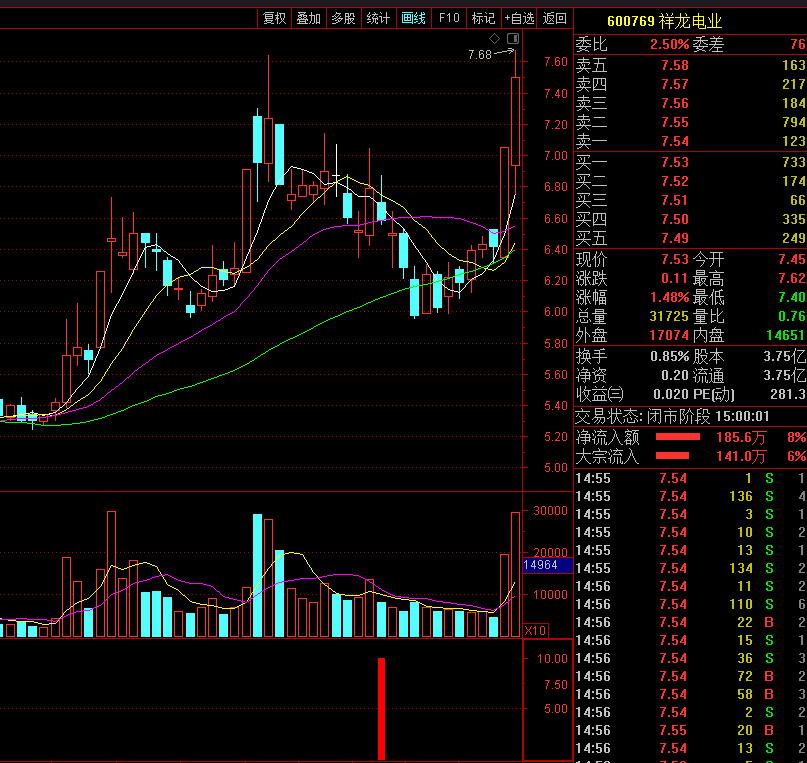Click the 30000 volume axis label

point(550,511)
